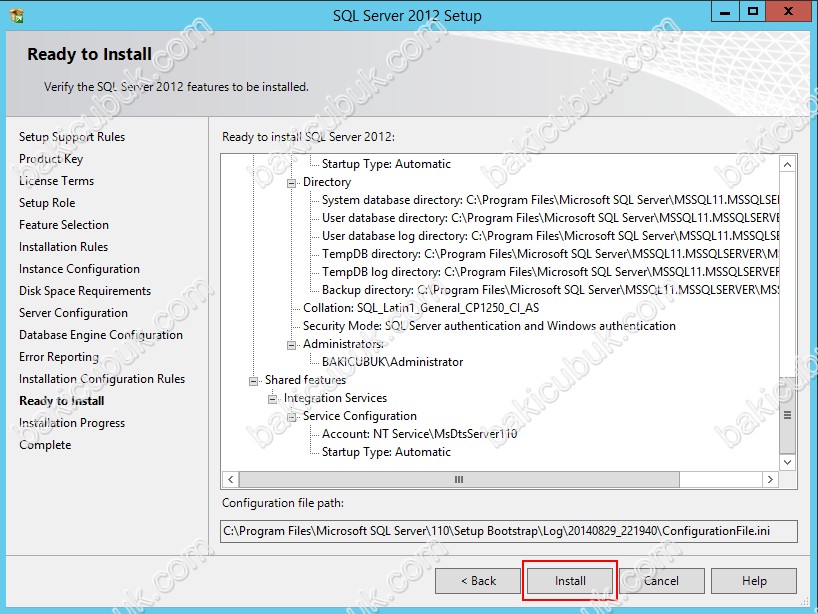The width and height of the screenshot is (818, 614).
Task: Select the Collation SQL_Latin1_General_CP1250_CI_AS row
Action: 421,308
